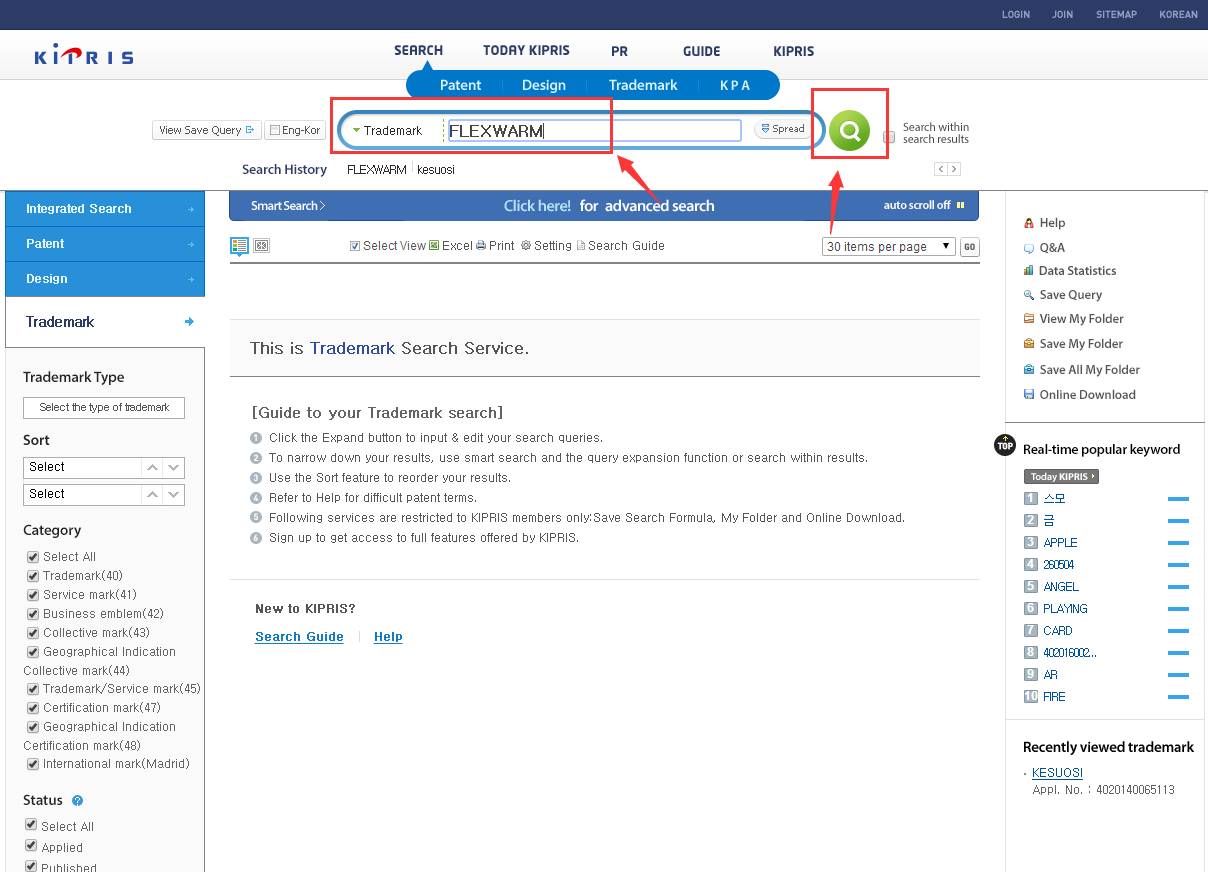Open the Trademark search-type dropdown
Viewport: 1208px width, 872px height.
(388, 131)
